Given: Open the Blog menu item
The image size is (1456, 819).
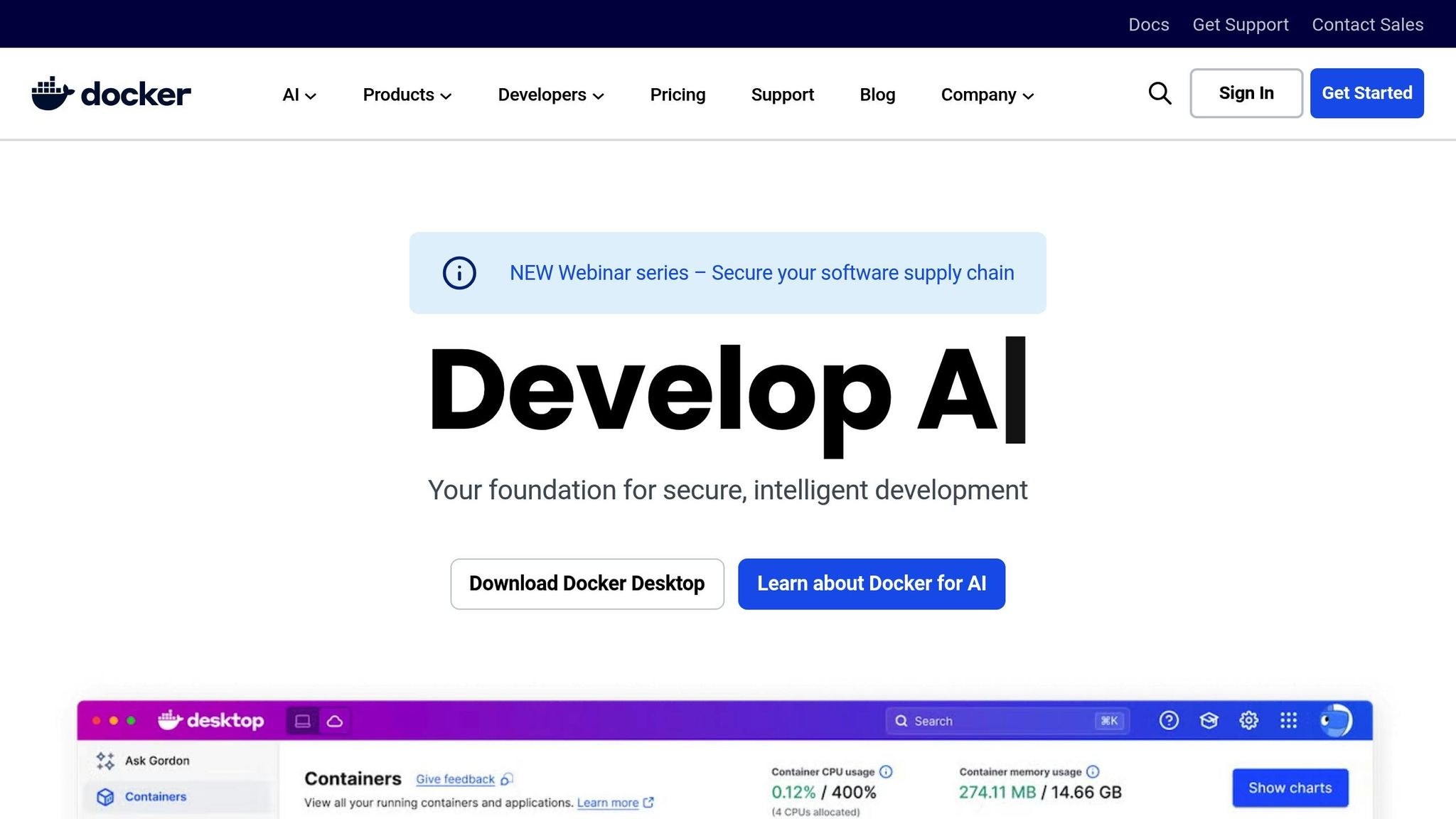Looking at the screenshot, I should [x=877, y=95].
